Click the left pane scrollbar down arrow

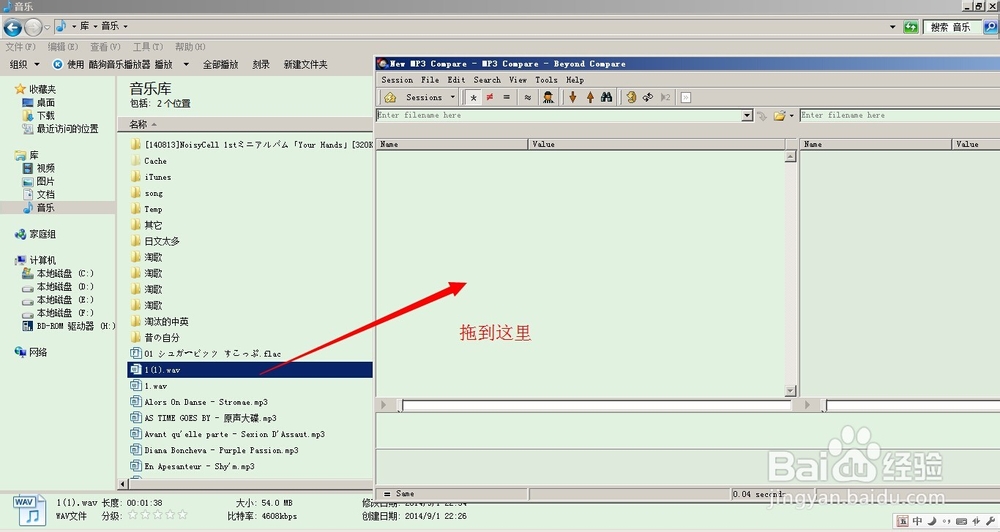pyautogui.click(x=790, y=390)
